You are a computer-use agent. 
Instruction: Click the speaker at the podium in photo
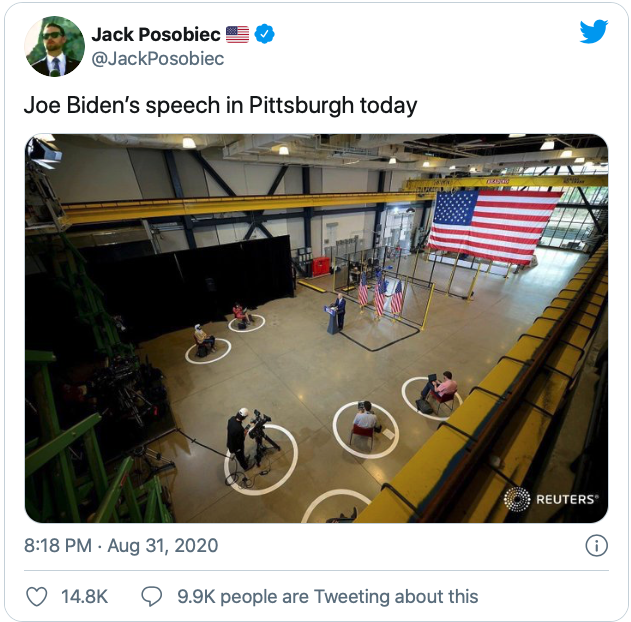pyautogui.click(x=340, y=312)
